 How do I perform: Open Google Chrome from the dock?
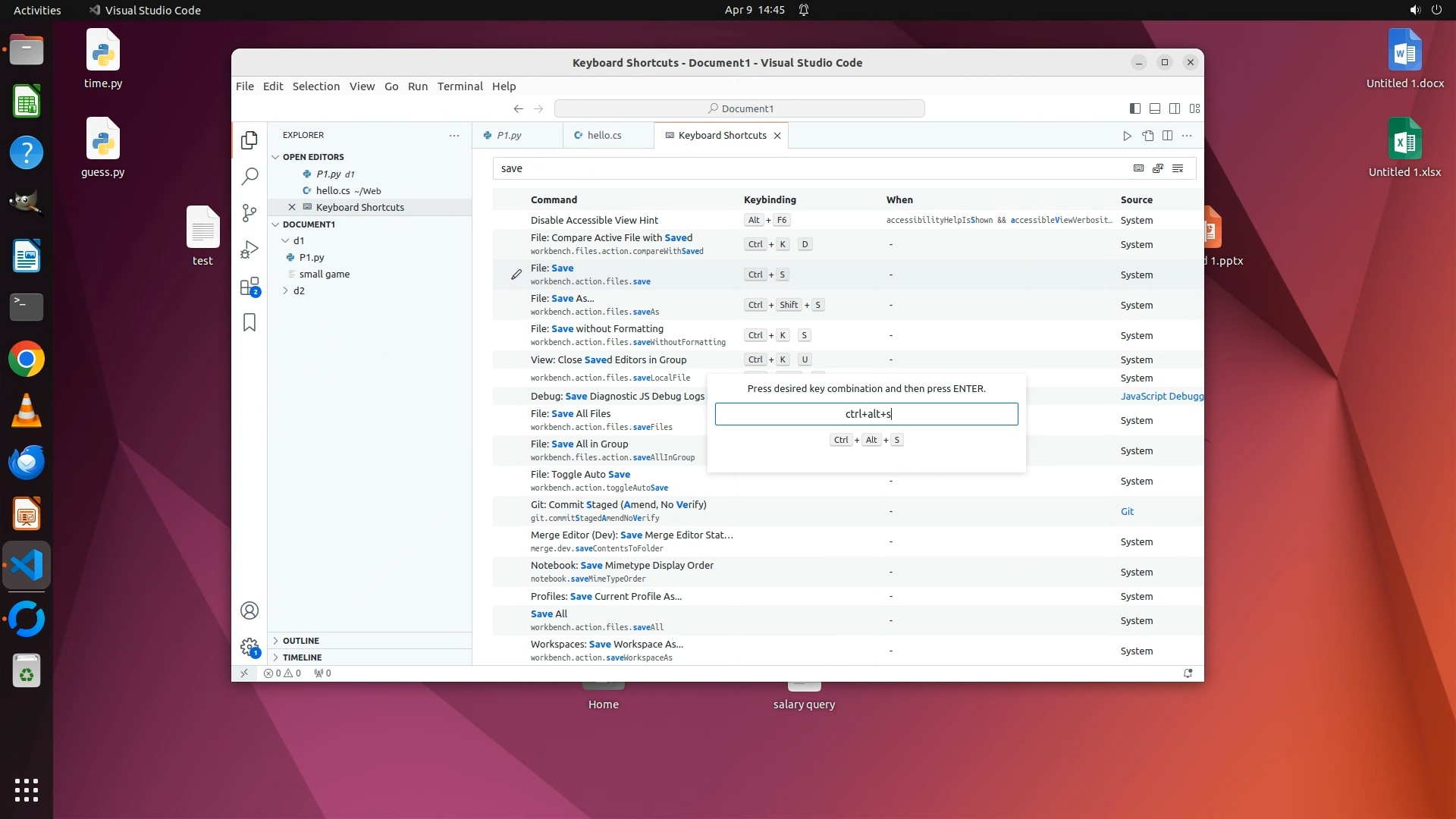[x=27, y=359]
